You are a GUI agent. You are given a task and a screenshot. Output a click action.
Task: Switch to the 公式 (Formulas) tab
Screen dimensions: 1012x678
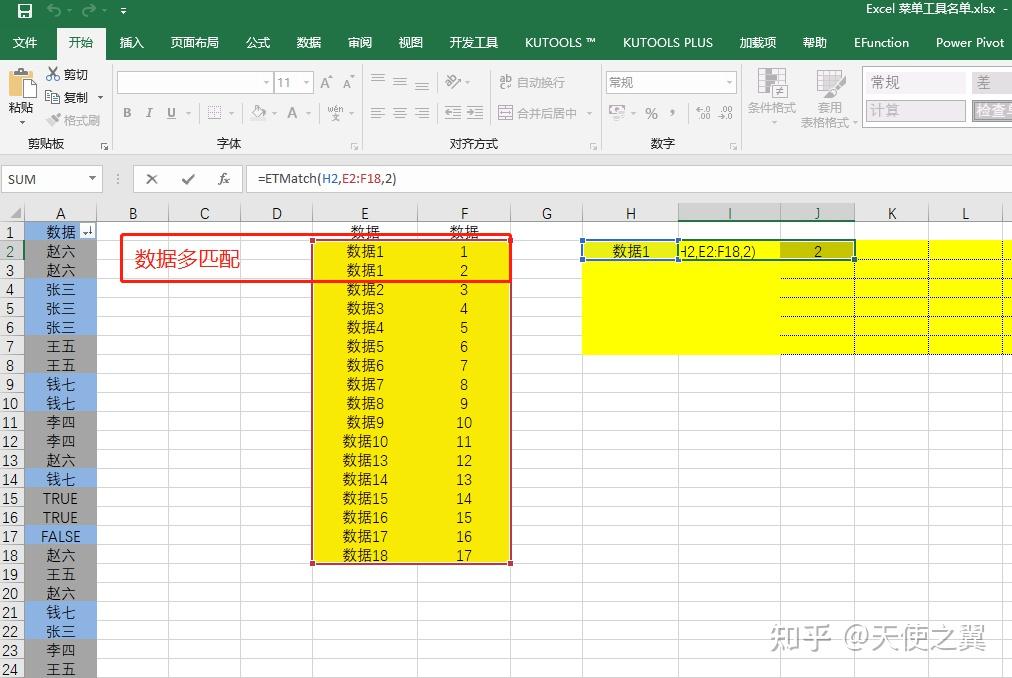click(x=258, y=43)
